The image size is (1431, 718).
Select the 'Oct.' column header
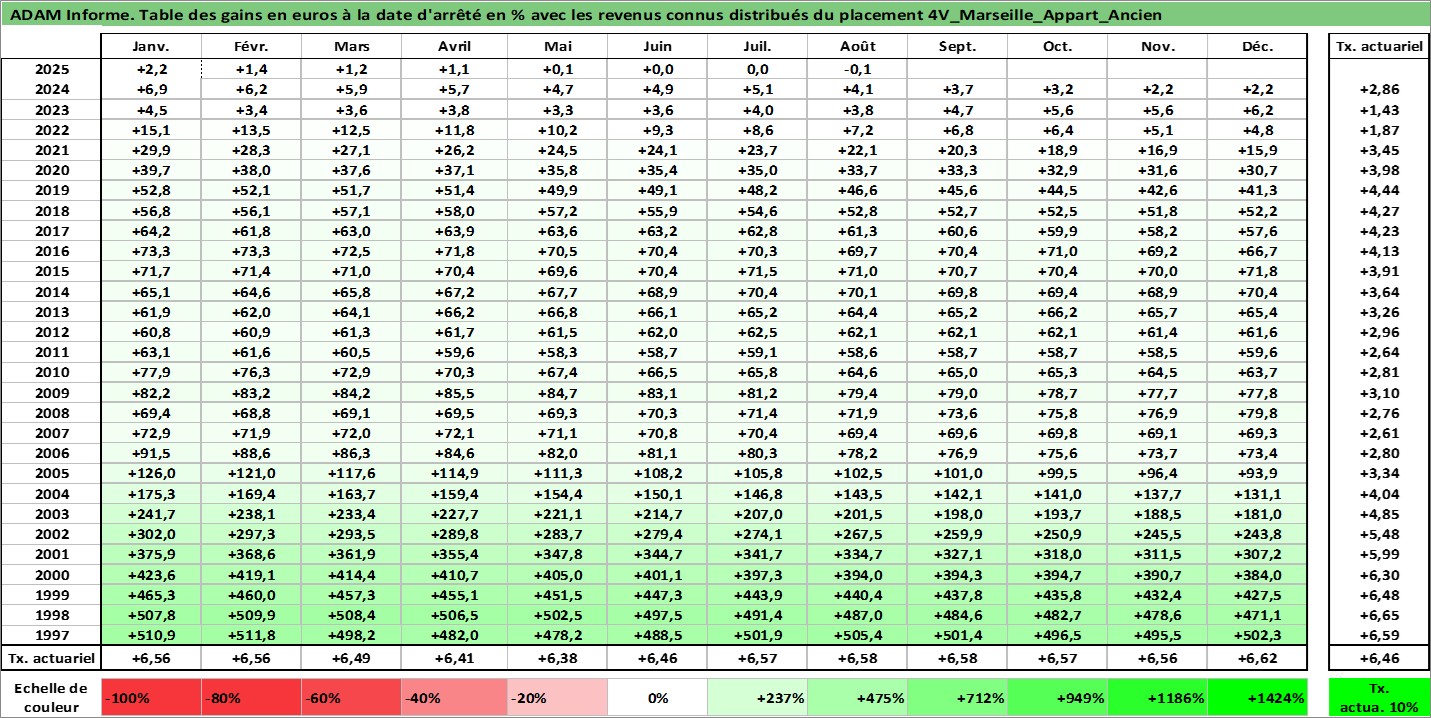click(x=1057, y=47)
